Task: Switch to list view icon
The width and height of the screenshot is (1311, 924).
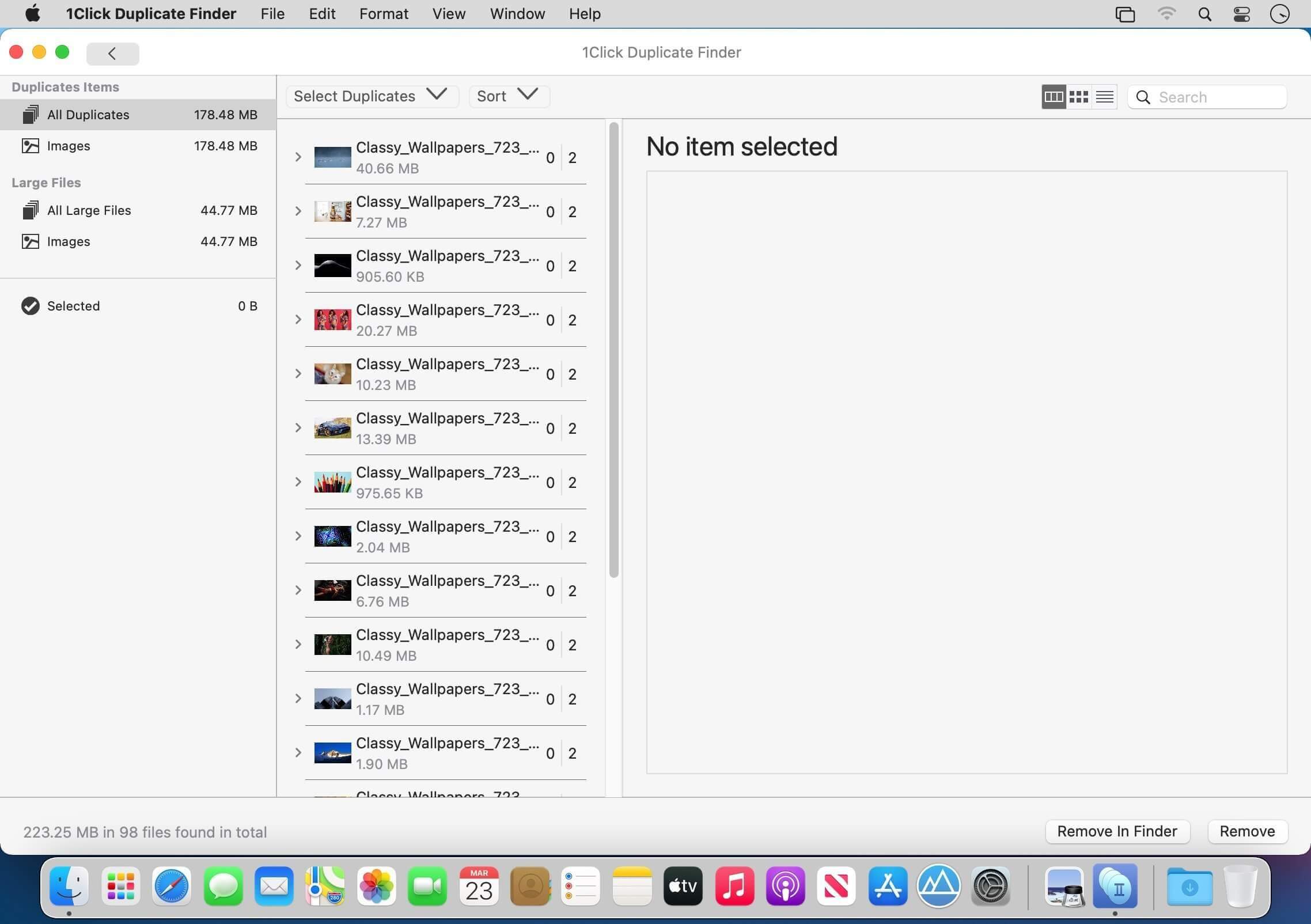Action: [x=1105, y=97]
